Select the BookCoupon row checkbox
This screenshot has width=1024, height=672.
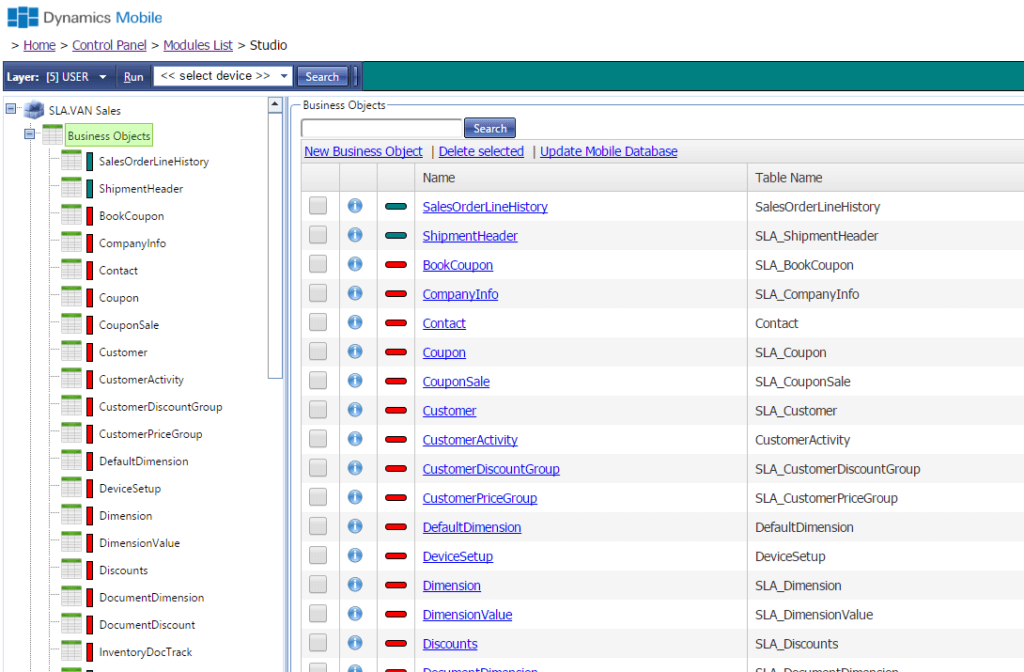tap(318, 264)
